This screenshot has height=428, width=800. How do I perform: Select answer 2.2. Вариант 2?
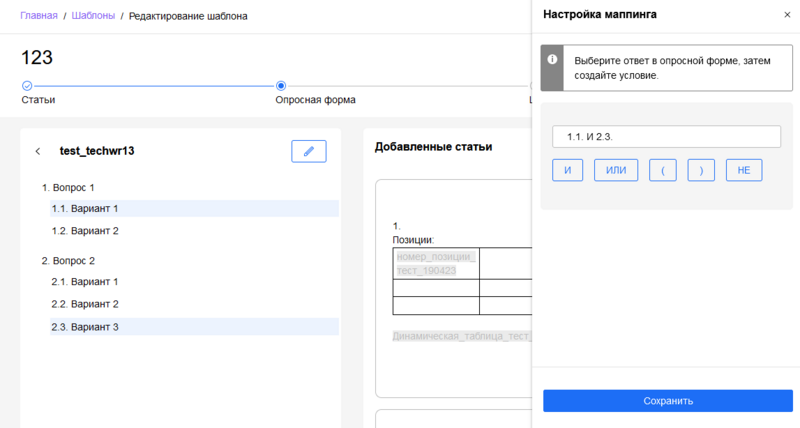(x=85, y=304)
